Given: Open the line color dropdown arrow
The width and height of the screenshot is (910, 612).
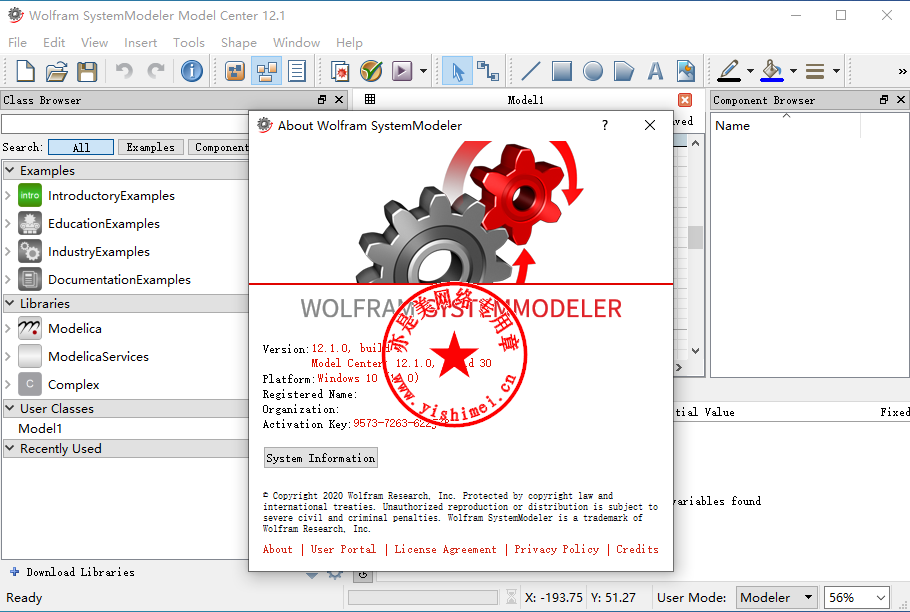Looking at the screenshot, I should [x=750, y=71].
